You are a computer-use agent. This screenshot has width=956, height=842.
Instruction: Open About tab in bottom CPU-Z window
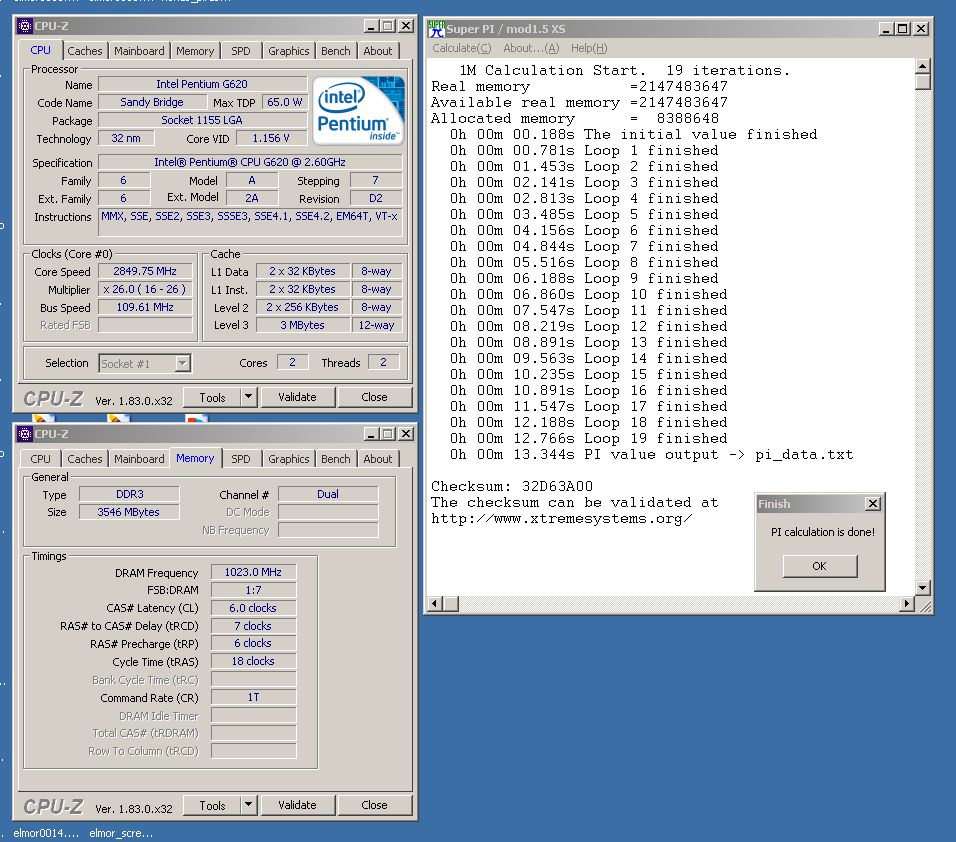[378, 459]
